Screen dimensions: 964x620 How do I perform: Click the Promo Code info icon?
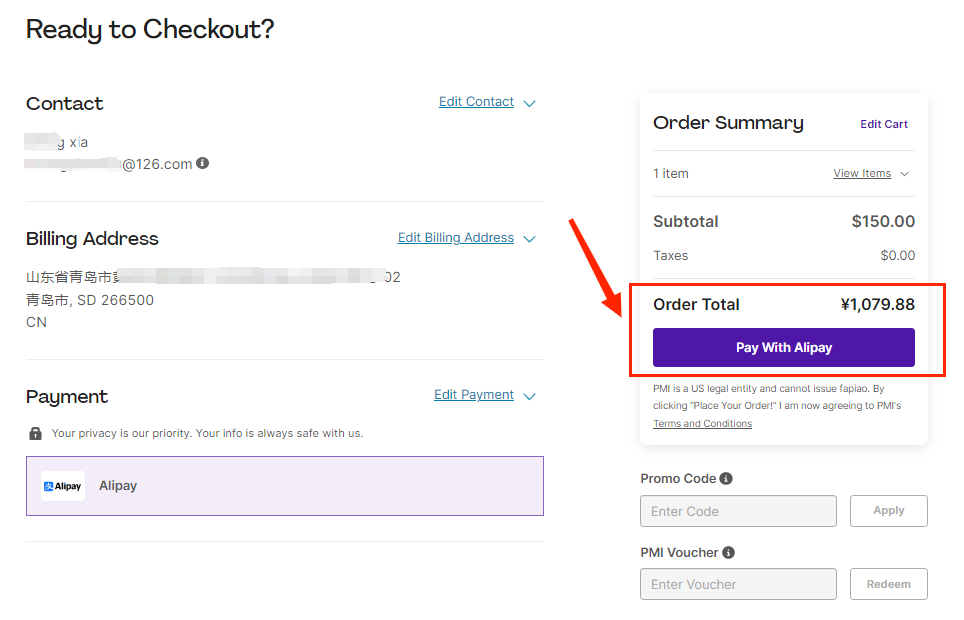coord(726,479)
